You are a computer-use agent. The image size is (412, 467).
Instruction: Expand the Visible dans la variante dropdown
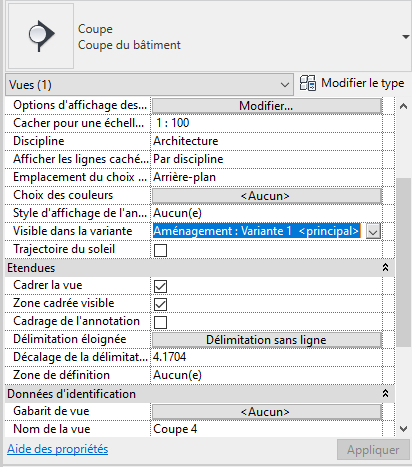pos(373,231)
